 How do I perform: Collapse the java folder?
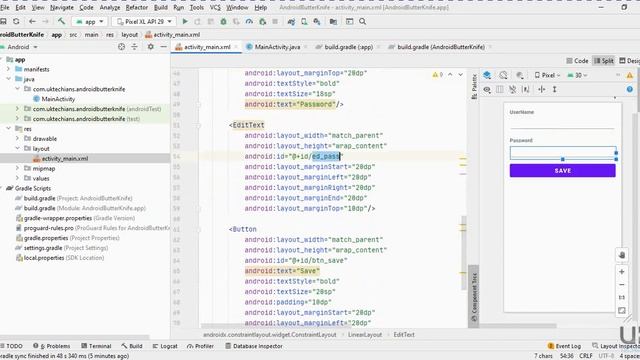point(9,79)
